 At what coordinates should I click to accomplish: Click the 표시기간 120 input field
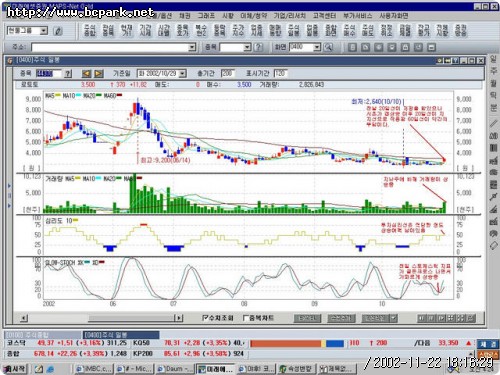[x=280, y=74]
